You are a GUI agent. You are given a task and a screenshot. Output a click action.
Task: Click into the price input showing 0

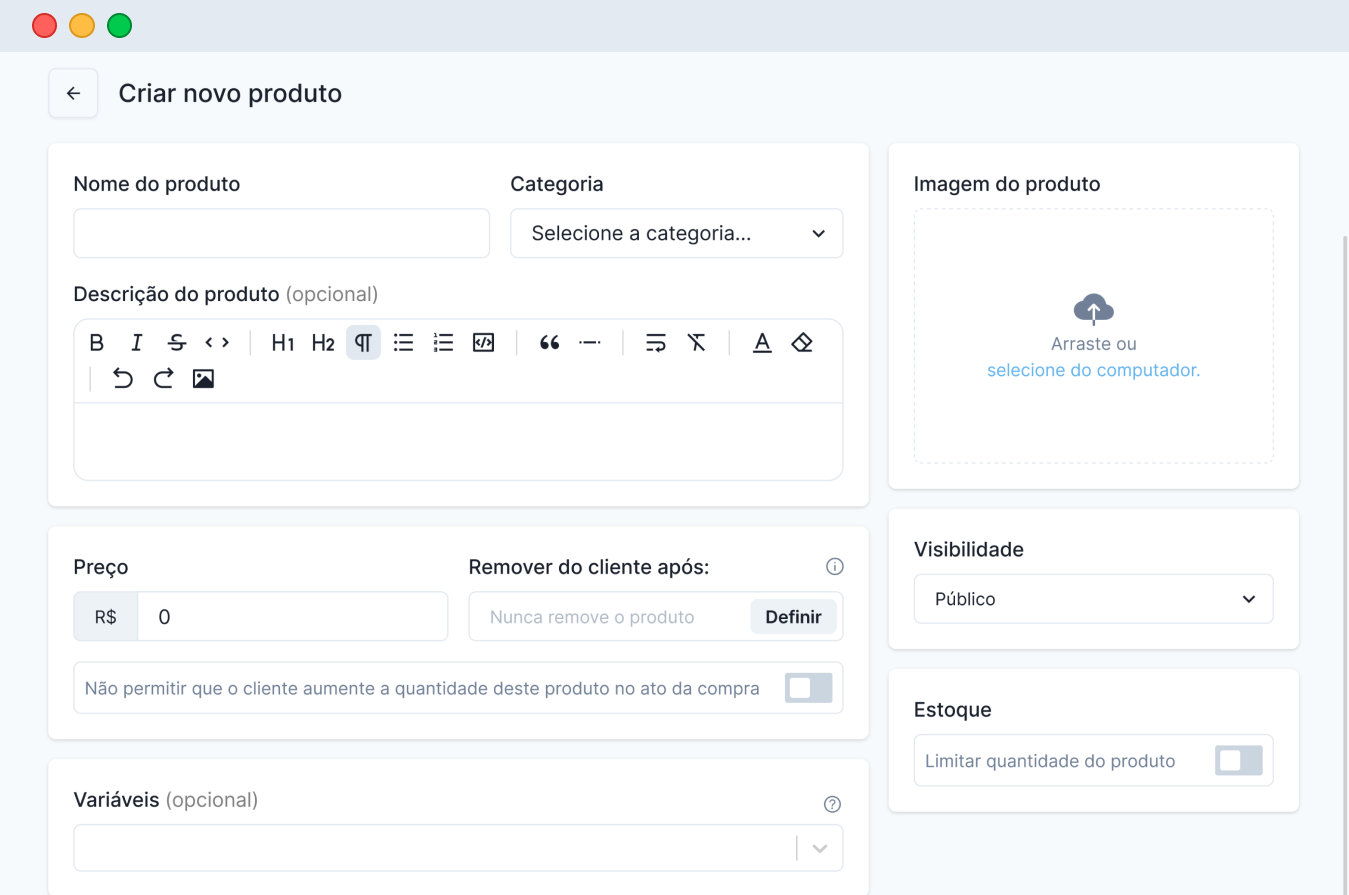pyautogui.click(x=293, y=617)
